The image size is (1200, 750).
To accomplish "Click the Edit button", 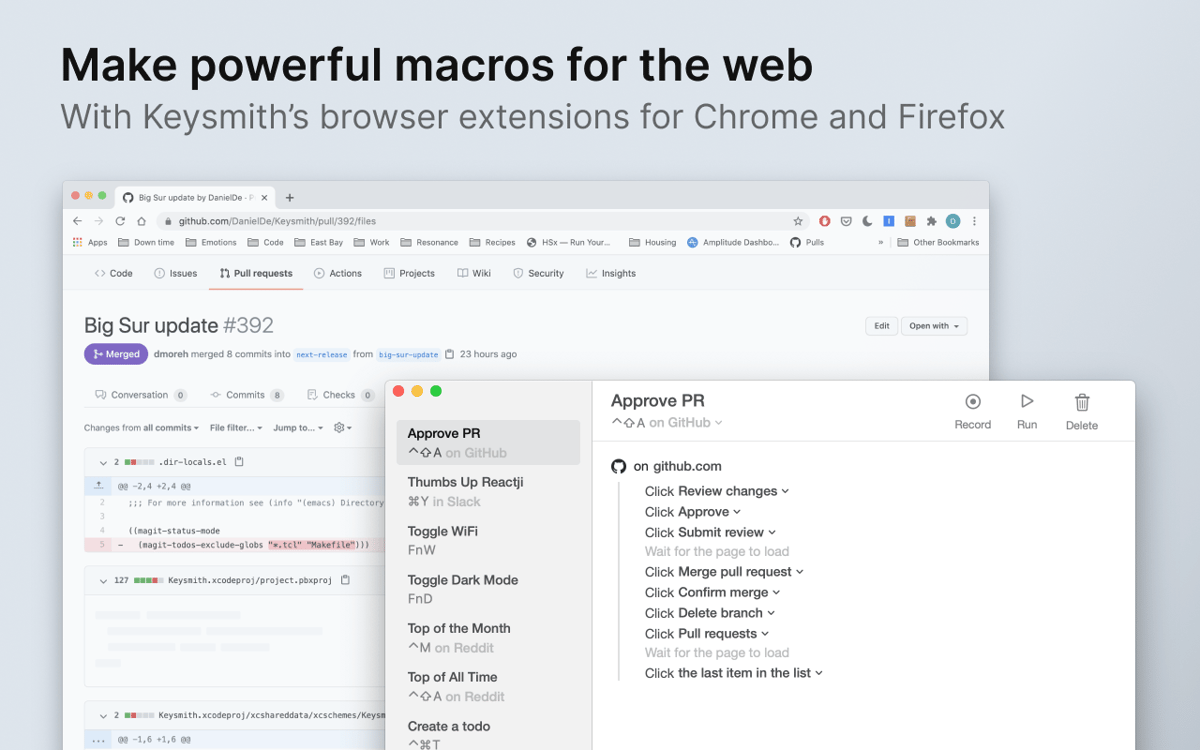I will point(881,325).
